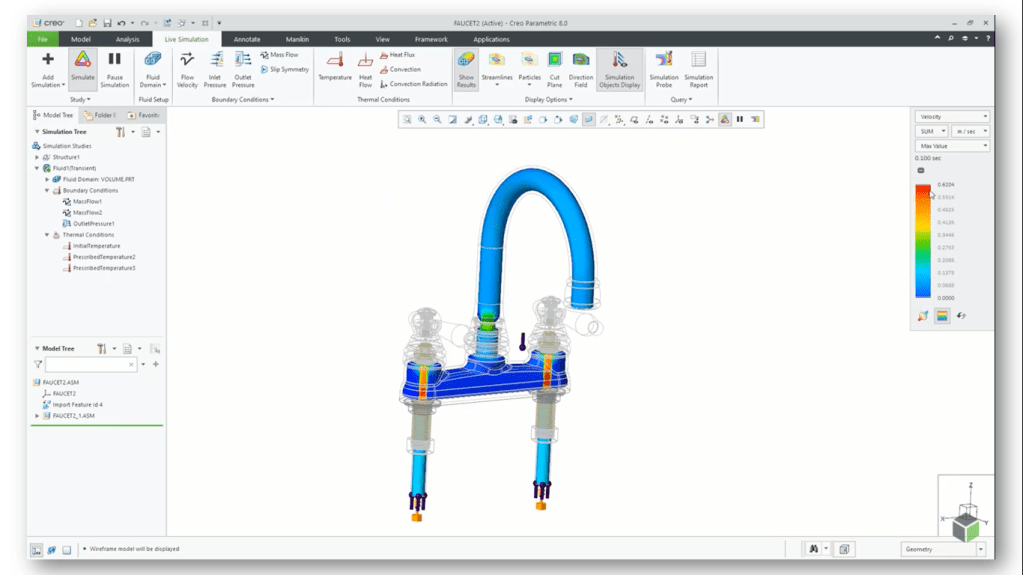This screenshot has height=575, width=1023.
Task: Click the red top of velocity color legend
Action: click(923, 188)
